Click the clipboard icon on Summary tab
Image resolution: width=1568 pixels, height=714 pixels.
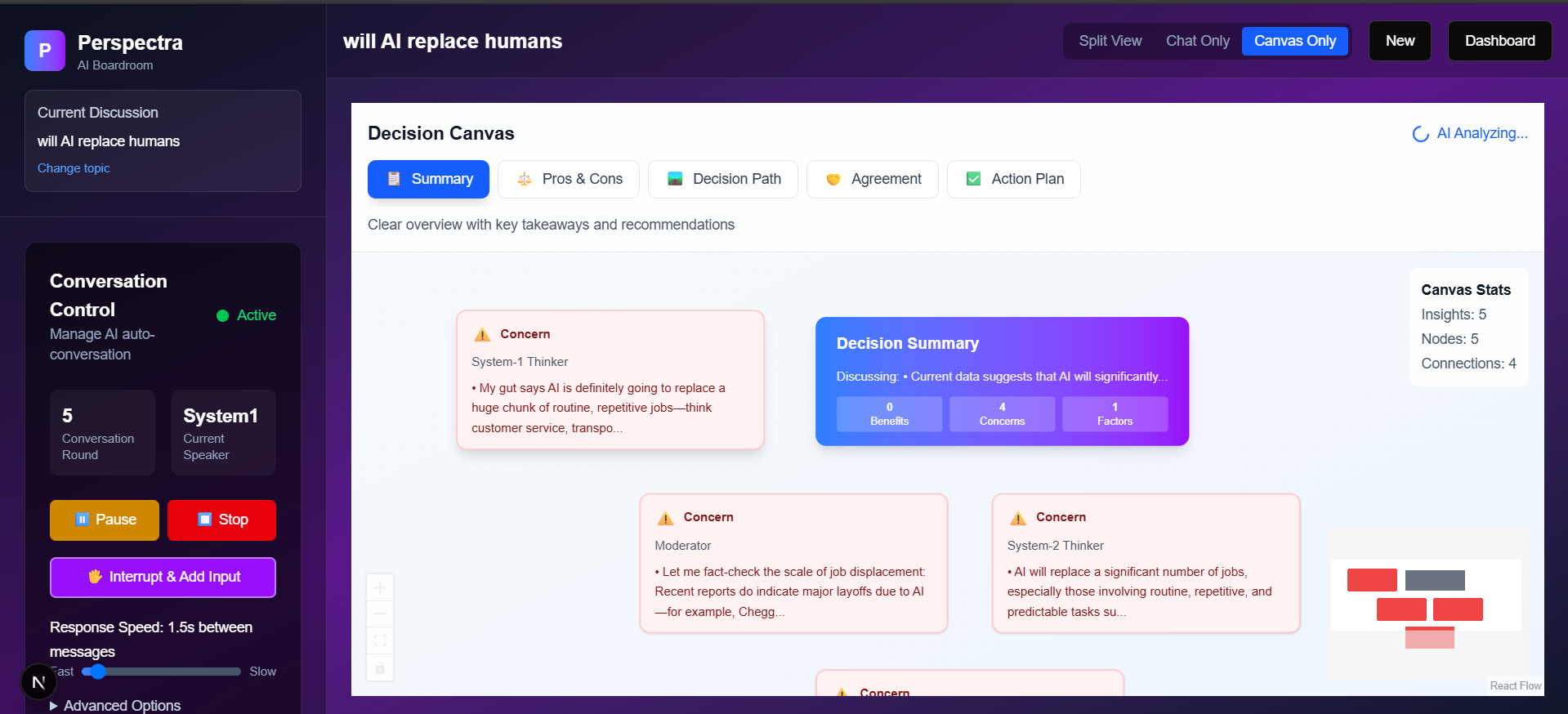tap(394, 179)
